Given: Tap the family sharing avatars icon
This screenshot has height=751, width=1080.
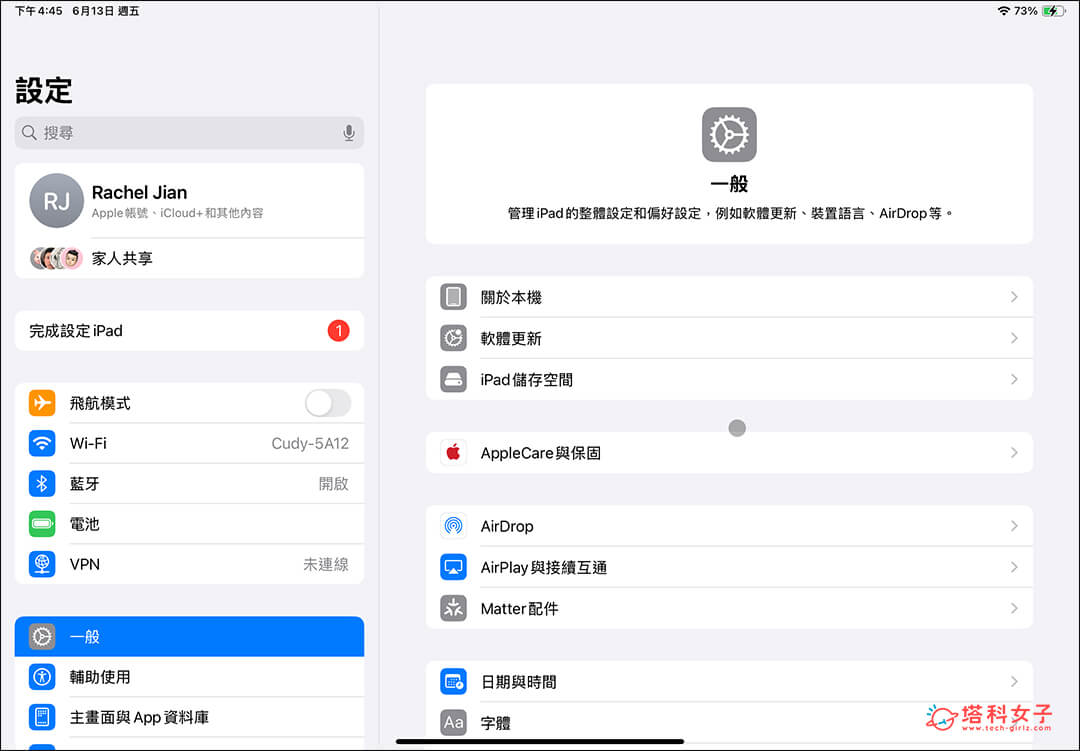Looking at the screenshot, I should pos(56,258).
